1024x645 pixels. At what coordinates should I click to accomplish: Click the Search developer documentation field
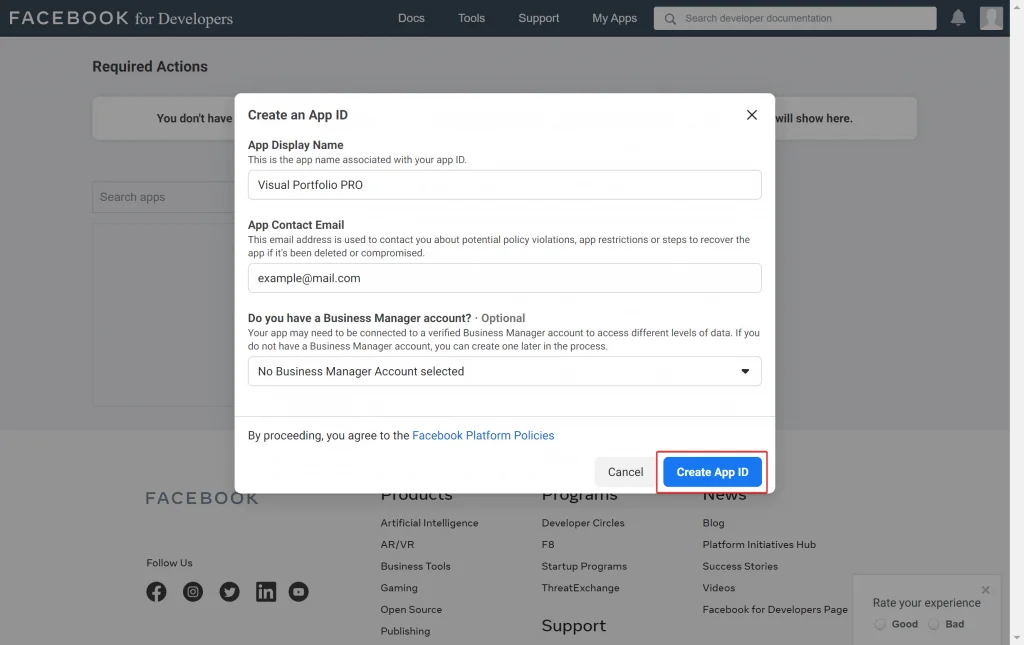pos(795,18)
